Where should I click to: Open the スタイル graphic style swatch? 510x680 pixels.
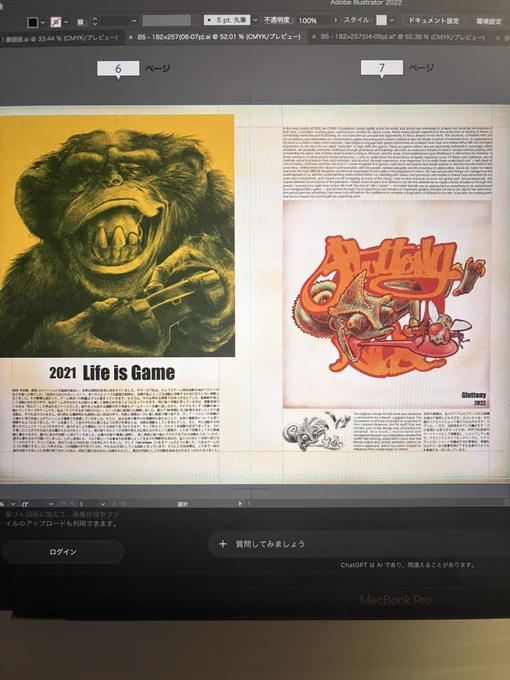(382, 20)
